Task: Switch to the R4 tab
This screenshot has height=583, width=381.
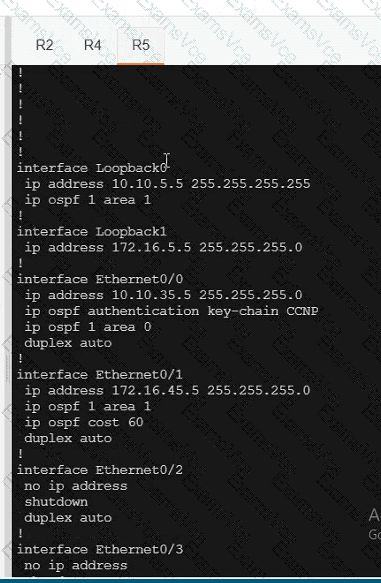Action: (x=93, y=45)
